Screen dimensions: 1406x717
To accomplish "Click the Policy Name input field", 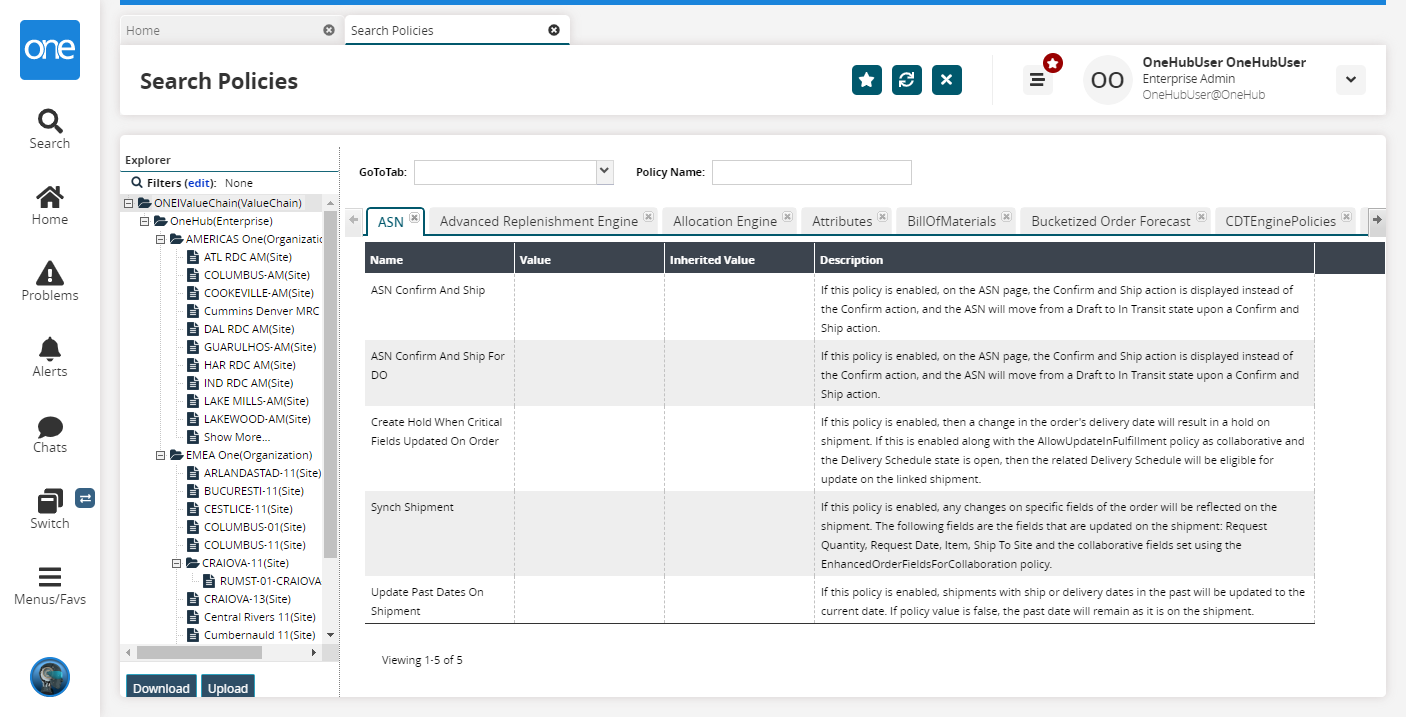I will coord(811,172).
